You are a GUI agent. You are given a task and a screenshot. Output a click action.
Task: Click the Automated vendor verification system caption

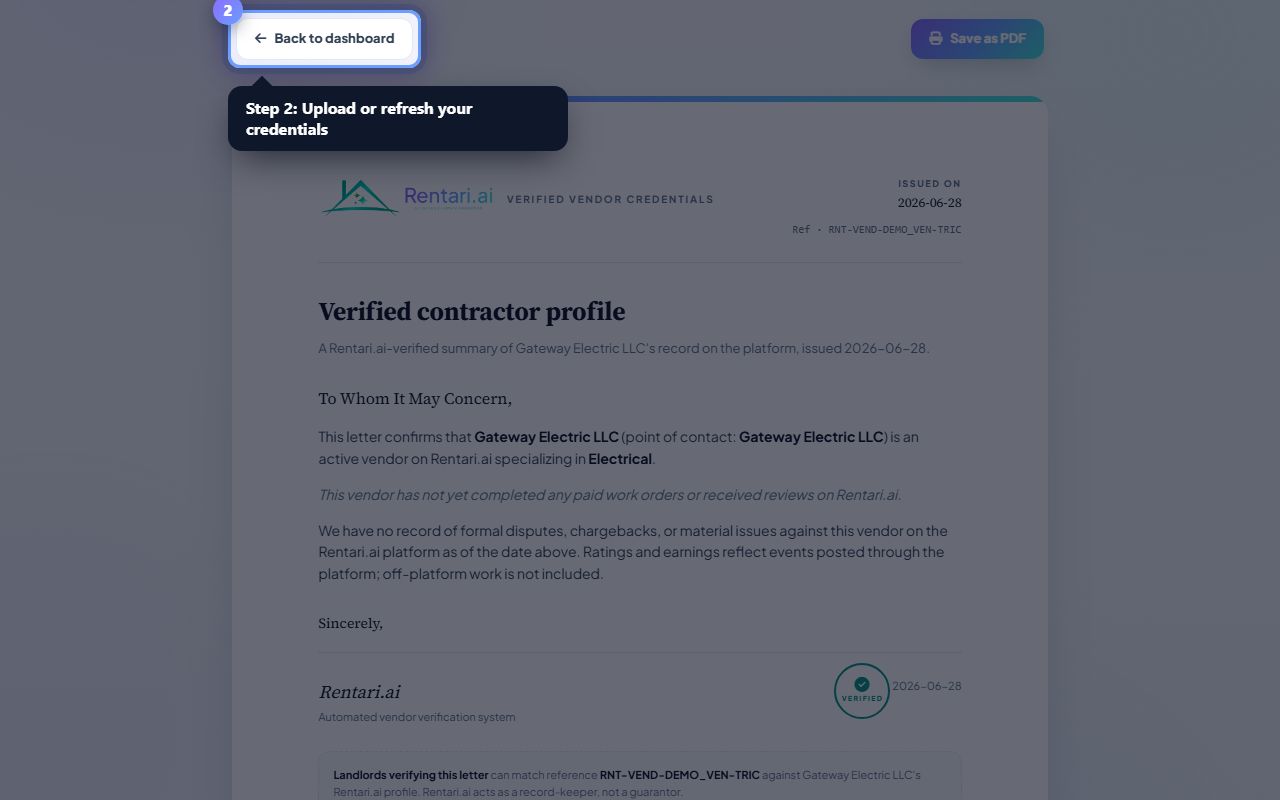click(x=417, y=717)
